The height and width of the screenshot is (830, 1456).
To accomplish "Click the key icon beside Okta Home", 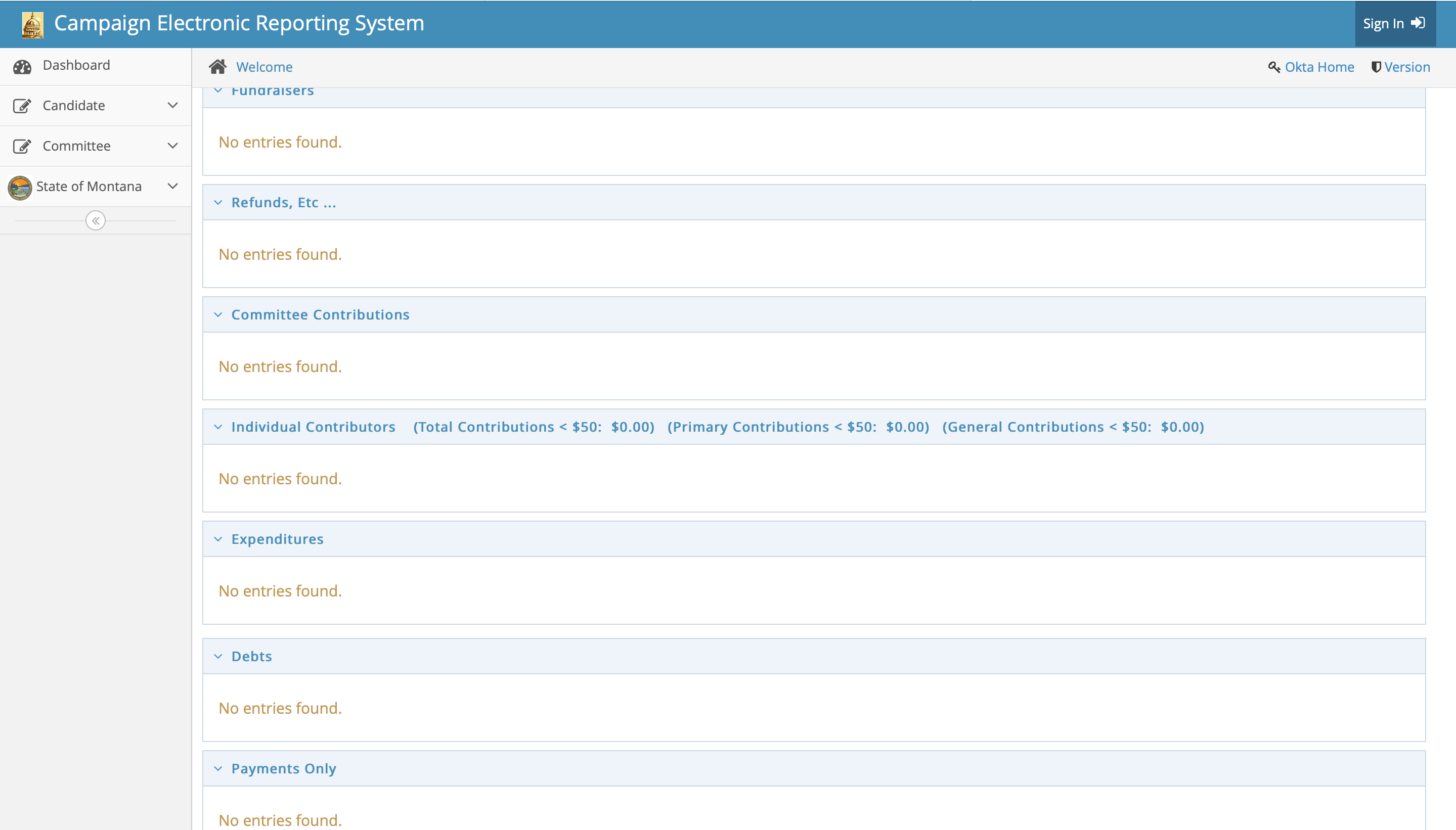I will coord(1273,67).
